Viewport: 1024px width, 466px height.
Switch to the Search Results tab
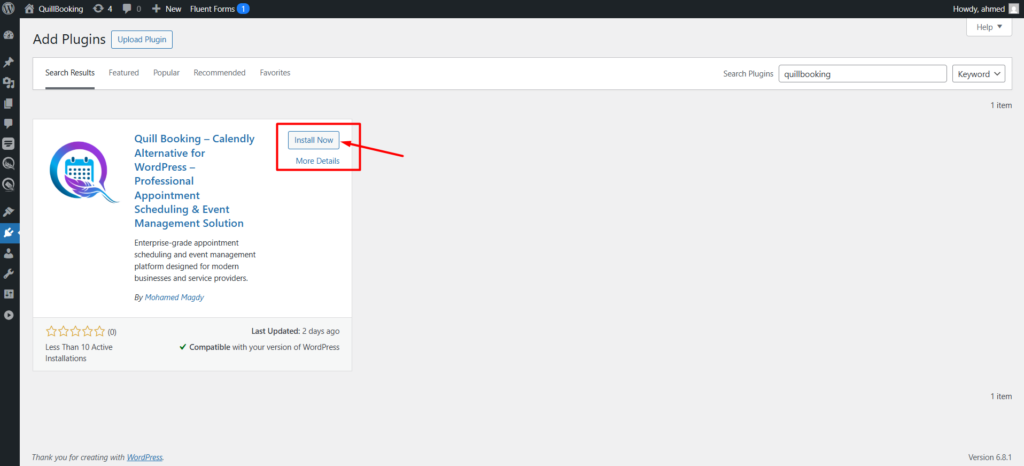70,73
